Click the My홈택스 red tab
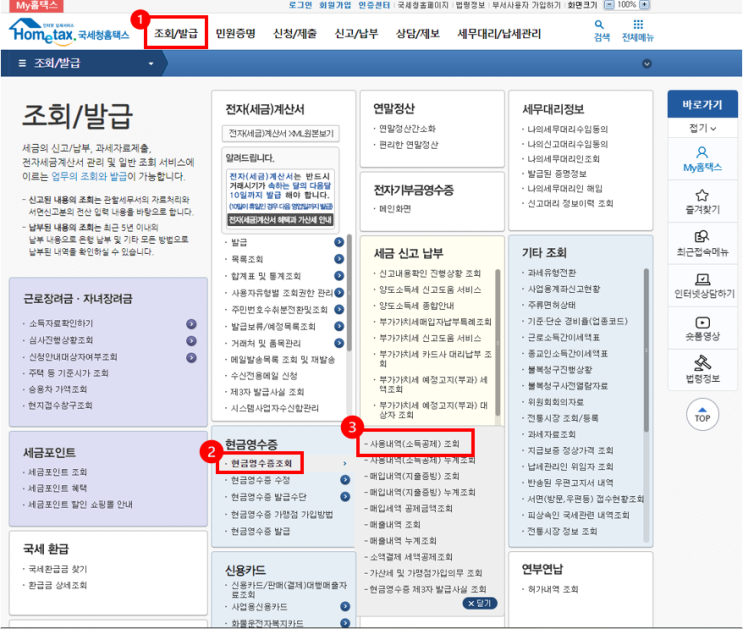The height and width of the screenshot is (629, 743). [36, 6]
